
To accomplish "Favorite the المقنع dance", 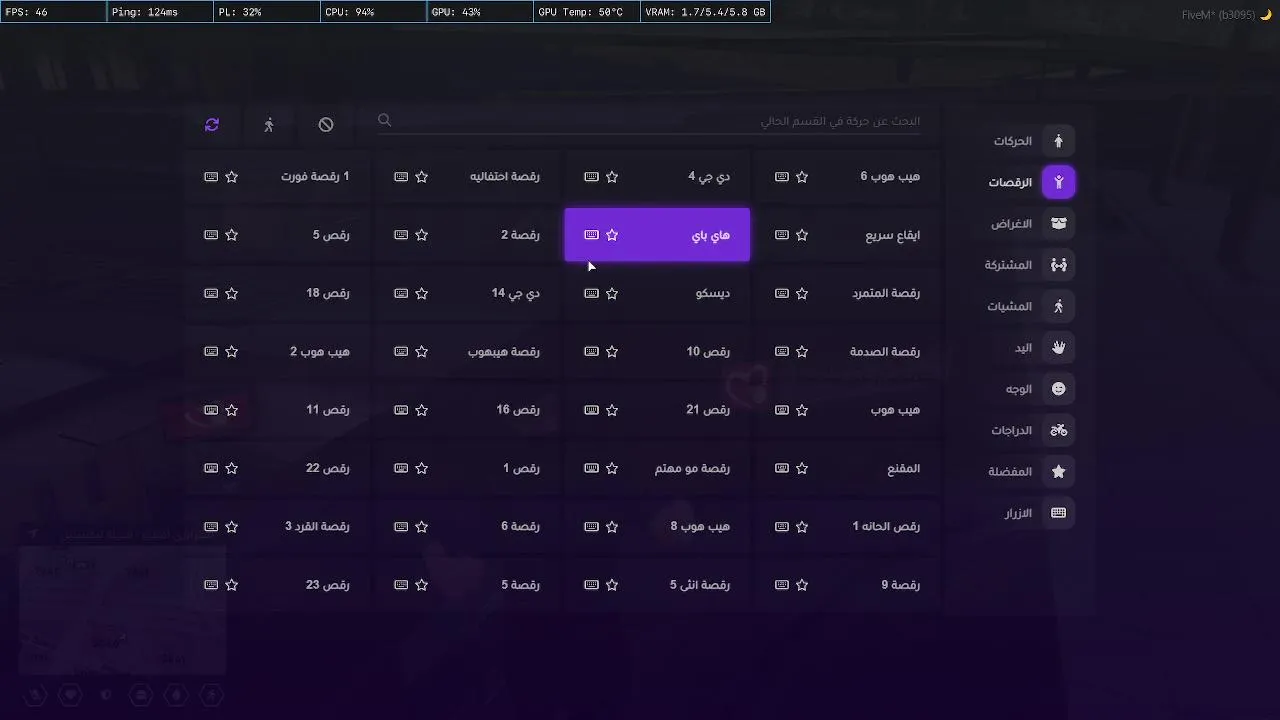I will point(803,469).
